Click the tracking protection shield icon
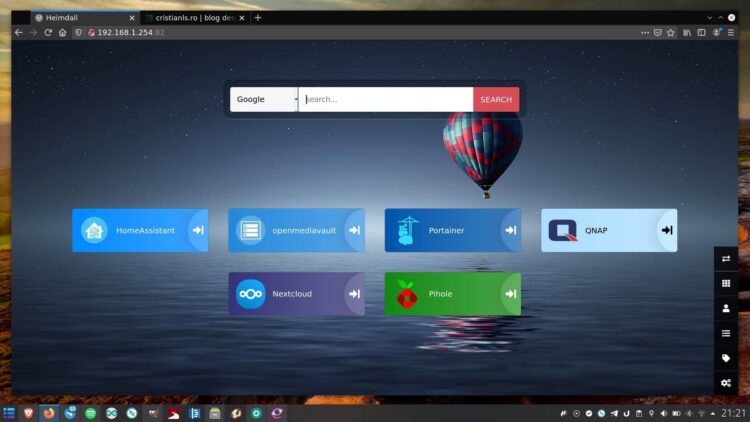Viewport: 750px width, 422px height. [x=78, y=33]
